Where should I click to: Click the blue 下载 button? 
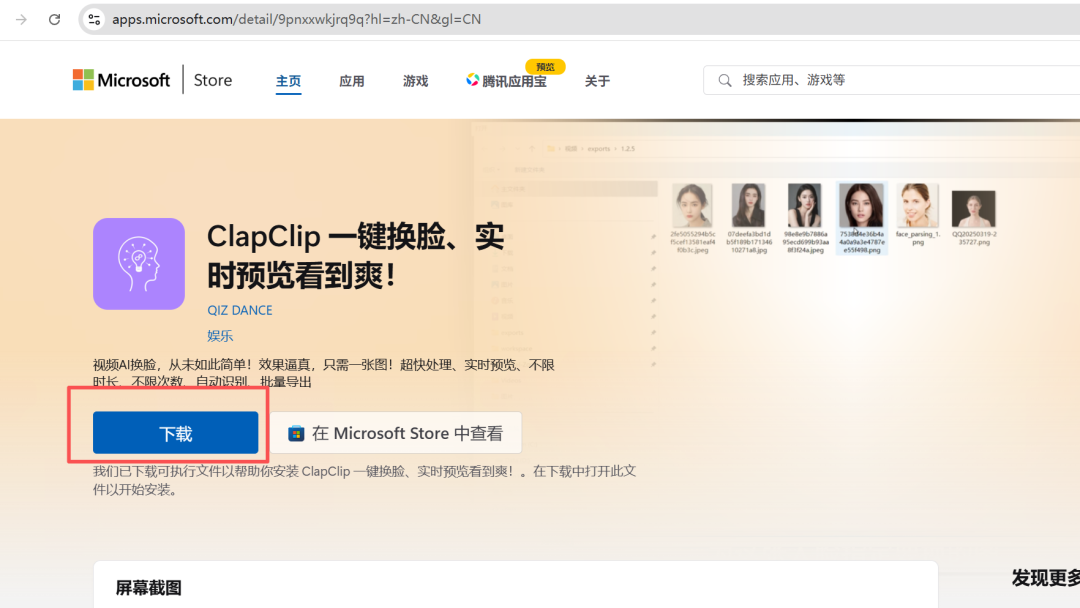point(176,433)
